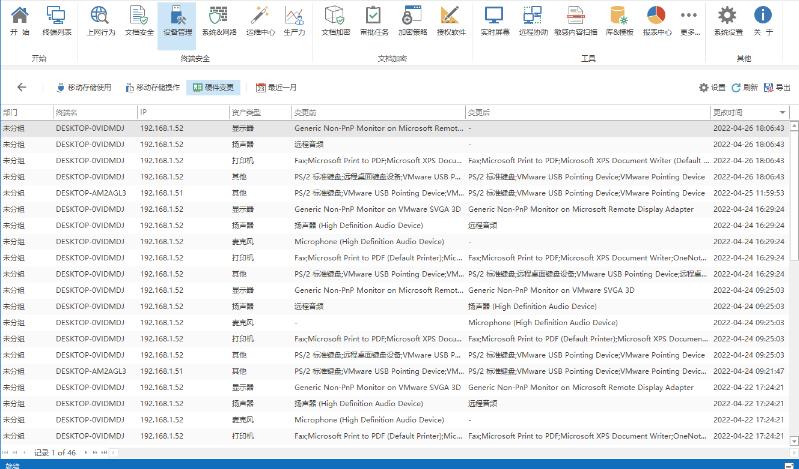Go back using the left arrow

(21, 88)
